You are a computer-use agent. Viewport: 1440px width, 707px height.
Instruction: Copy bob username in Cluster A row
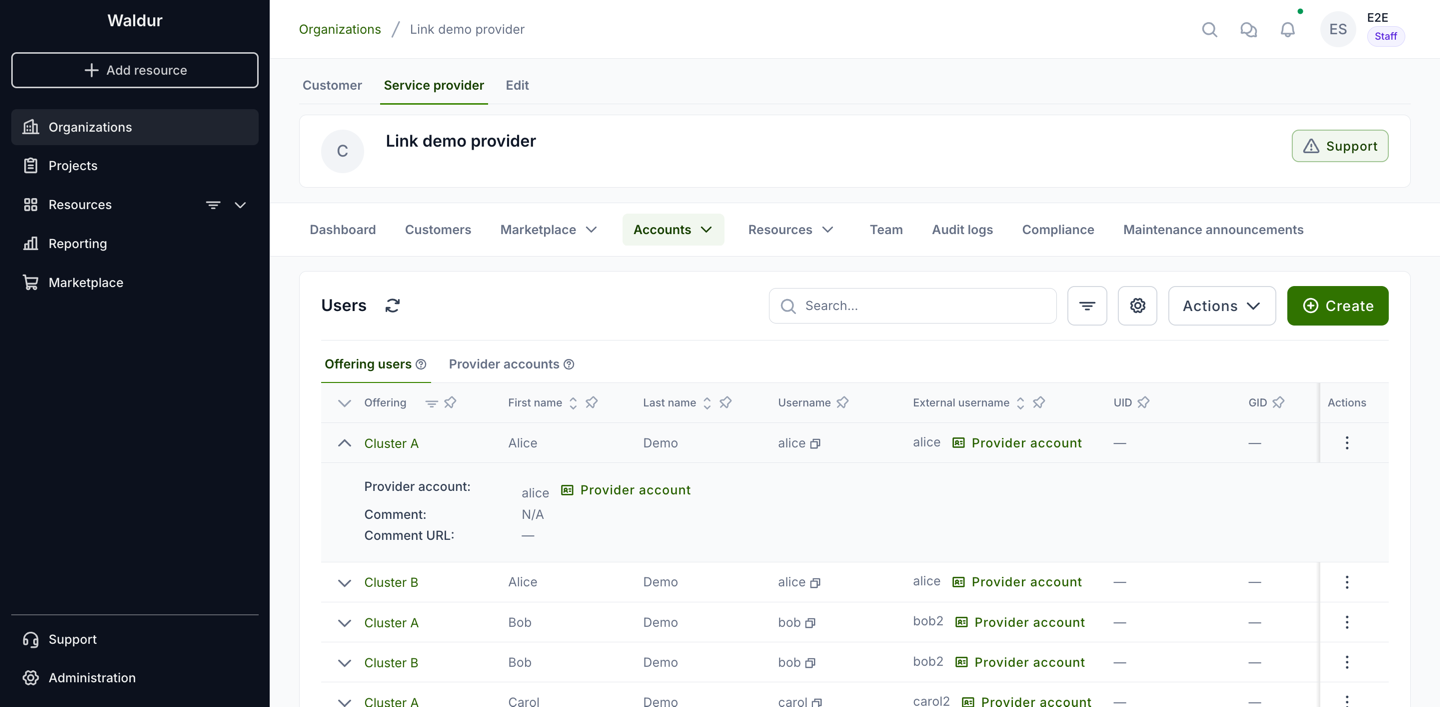810,623
